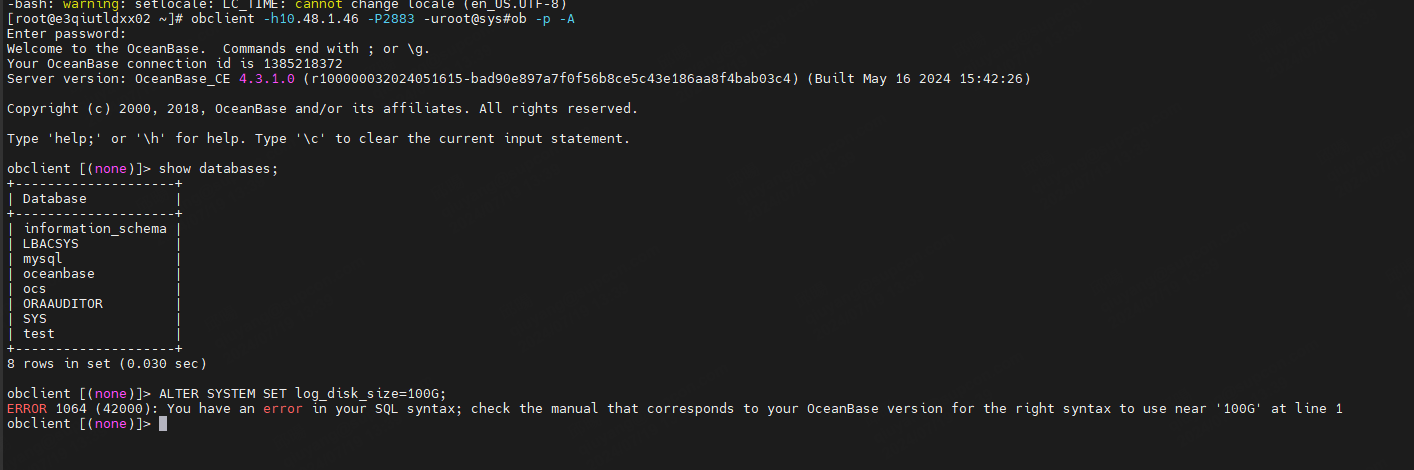This screenshot has width=1414, height=470.
Task: Click the Copyright OceanBase notice line
Action: [x=322, y=108]
